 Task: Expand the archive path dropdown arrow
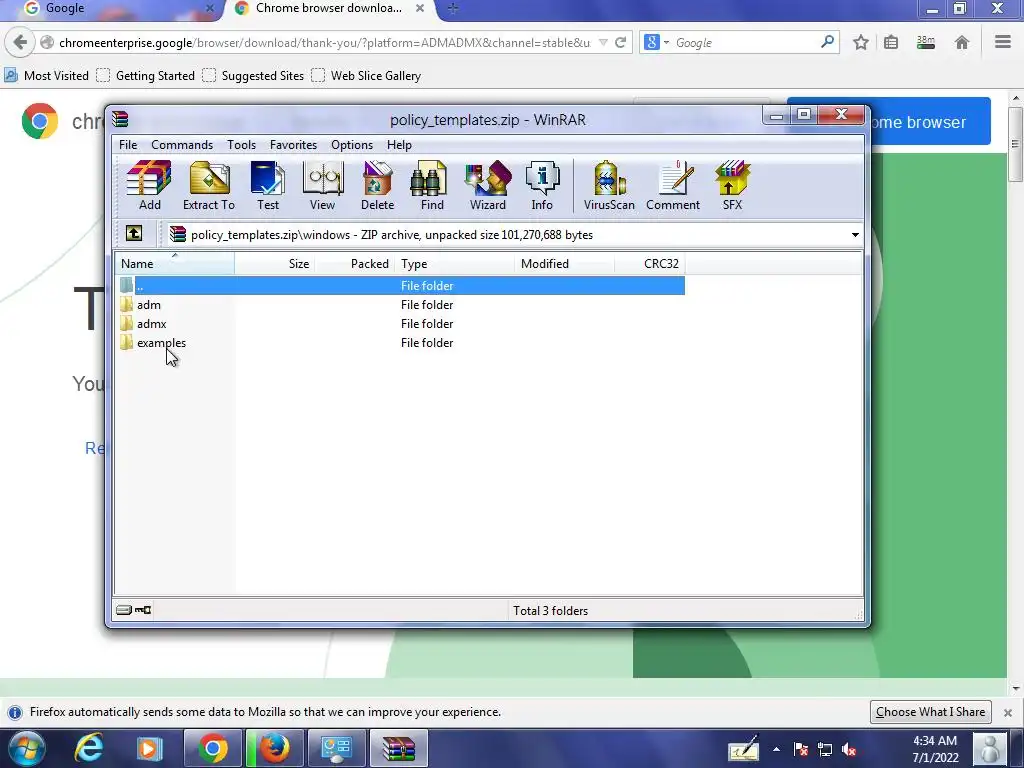tap(855, 234)
